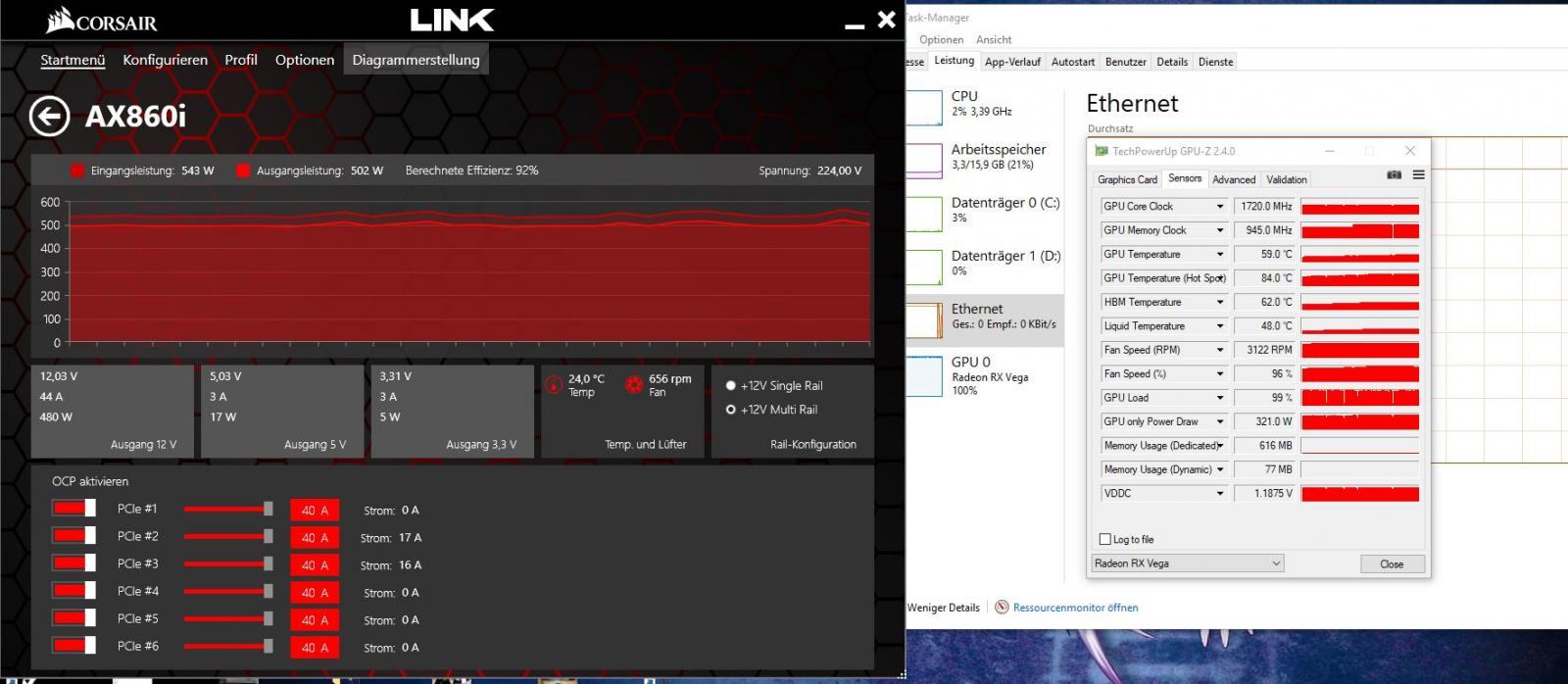
Task: Click the Ressourcenmonitor icon in Task Manager
Action: [x=1002, y=608]
